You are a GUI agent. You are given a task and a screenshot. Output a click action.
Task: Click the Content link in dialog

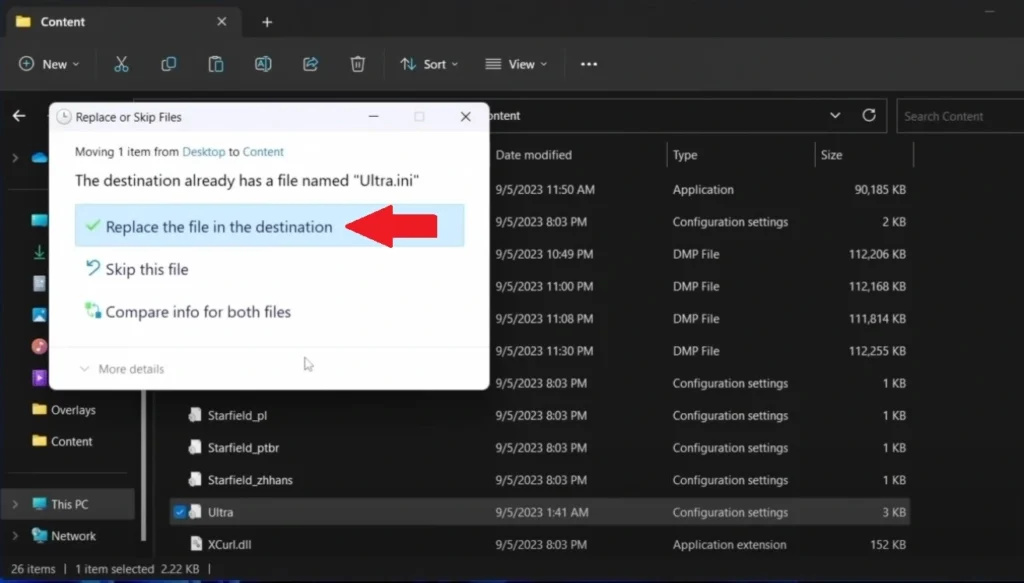point(263,151)
